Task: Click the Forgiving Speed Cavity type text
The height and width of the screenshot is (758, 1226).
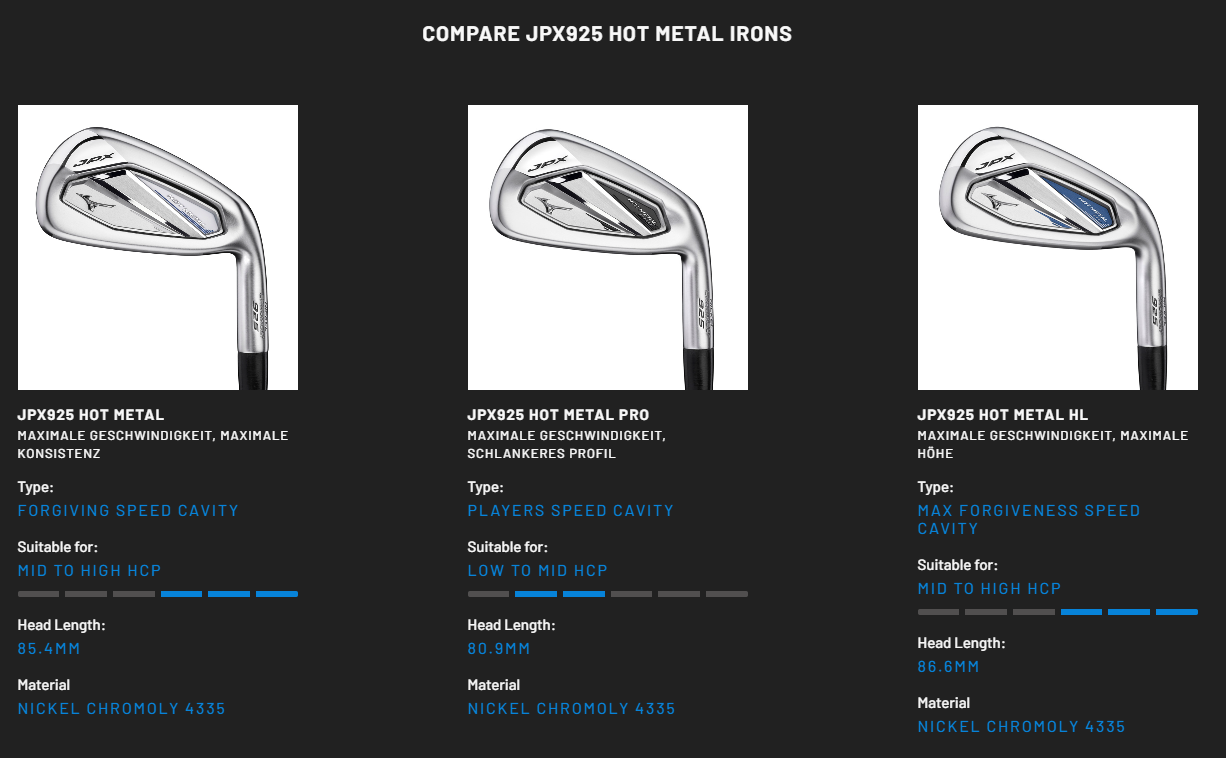Action: pos(128,511)
